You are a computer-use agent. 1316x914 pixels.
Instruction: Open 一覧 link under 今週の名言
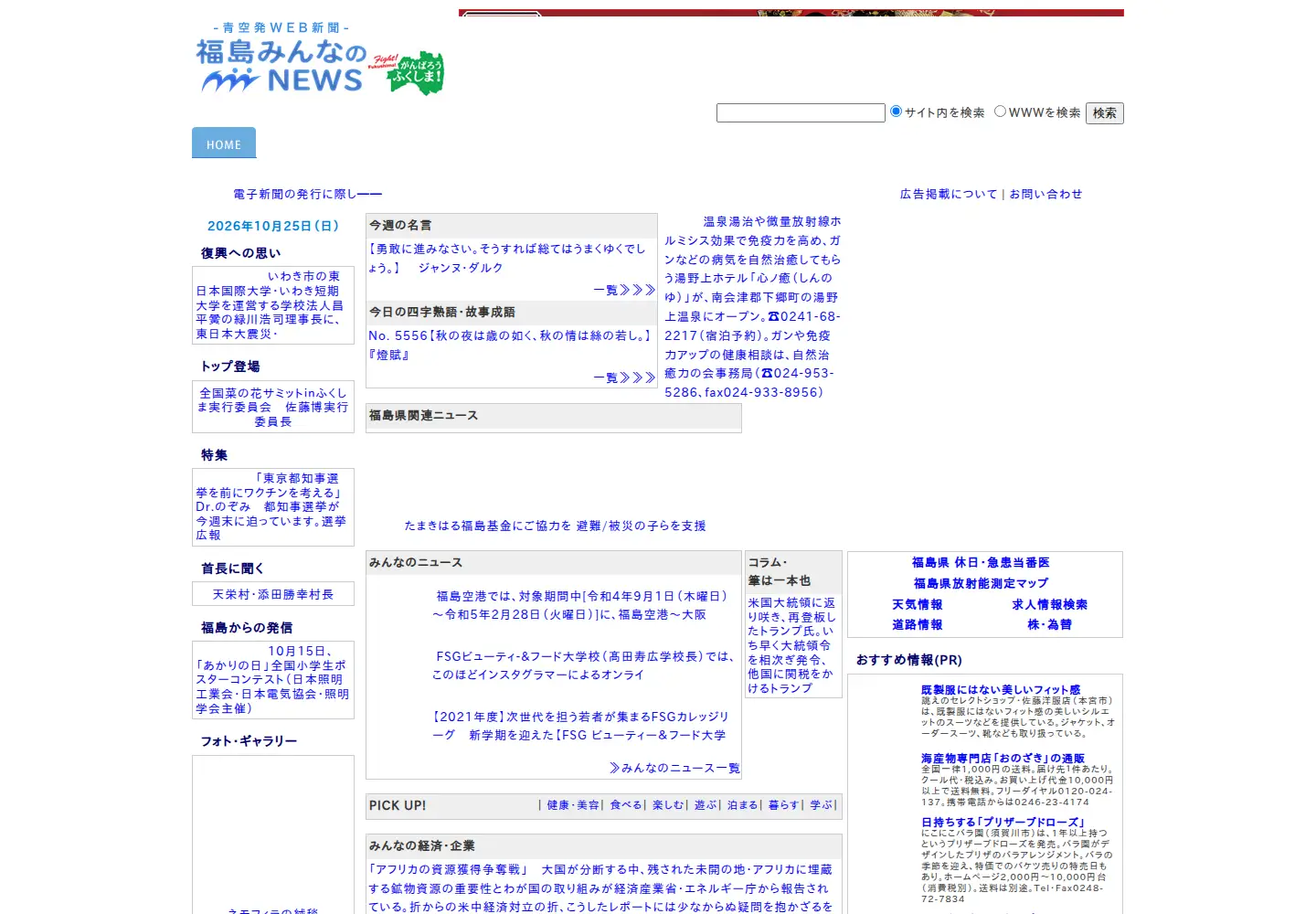point(624,290)
